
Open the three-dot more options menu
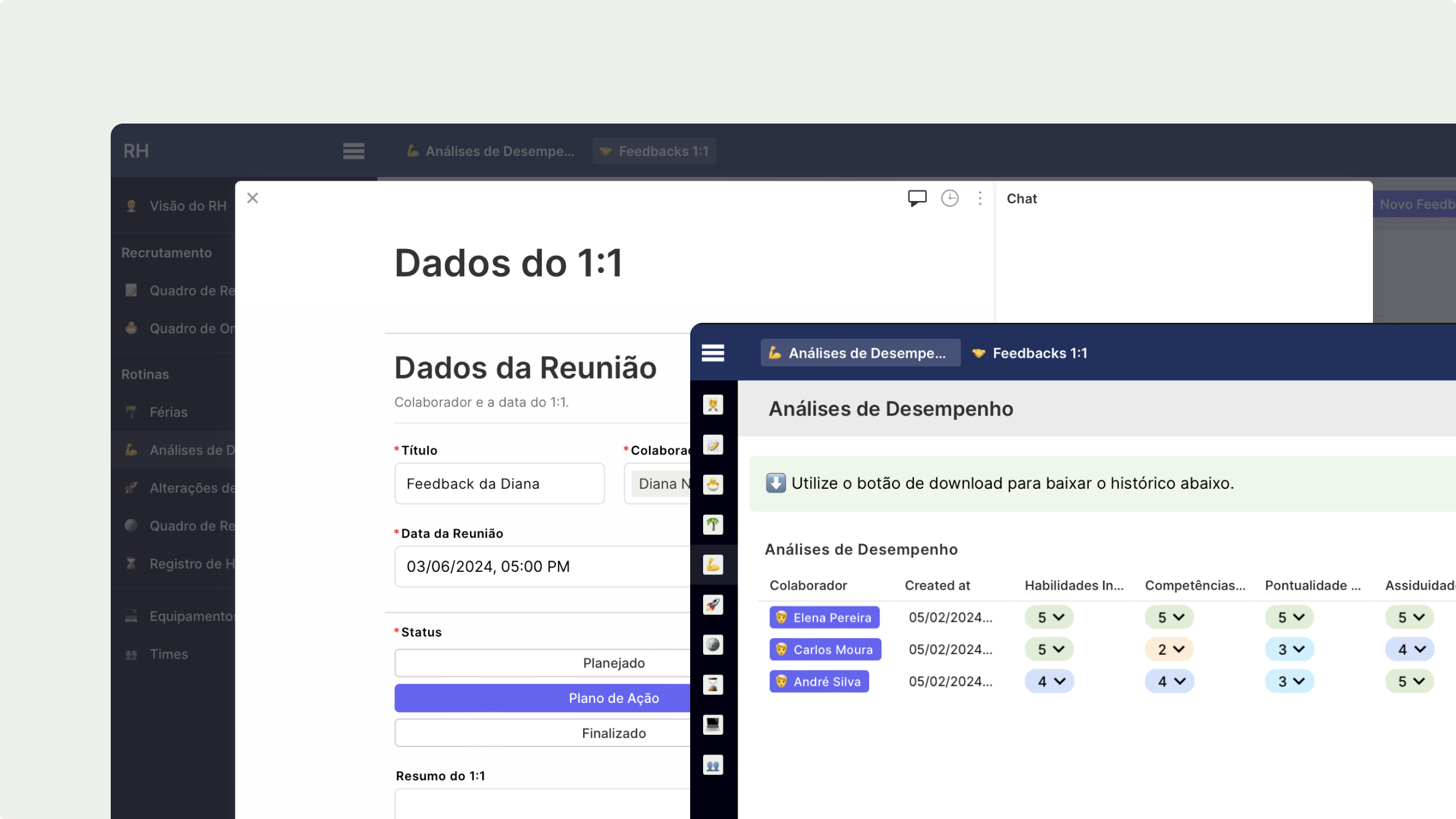click(980, 198)
